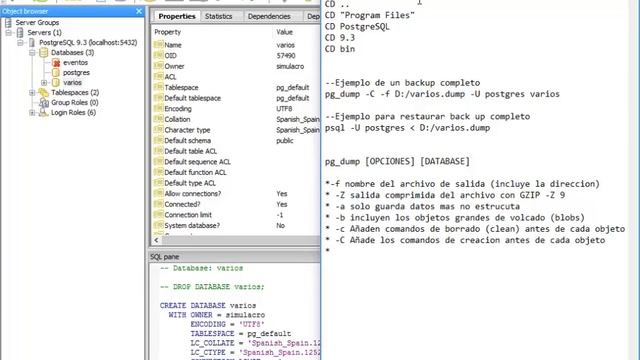Click "ENCODING = 'UTF8'" line in SQL pane
This screenshot has height=360, width=640.
[227, 324]
